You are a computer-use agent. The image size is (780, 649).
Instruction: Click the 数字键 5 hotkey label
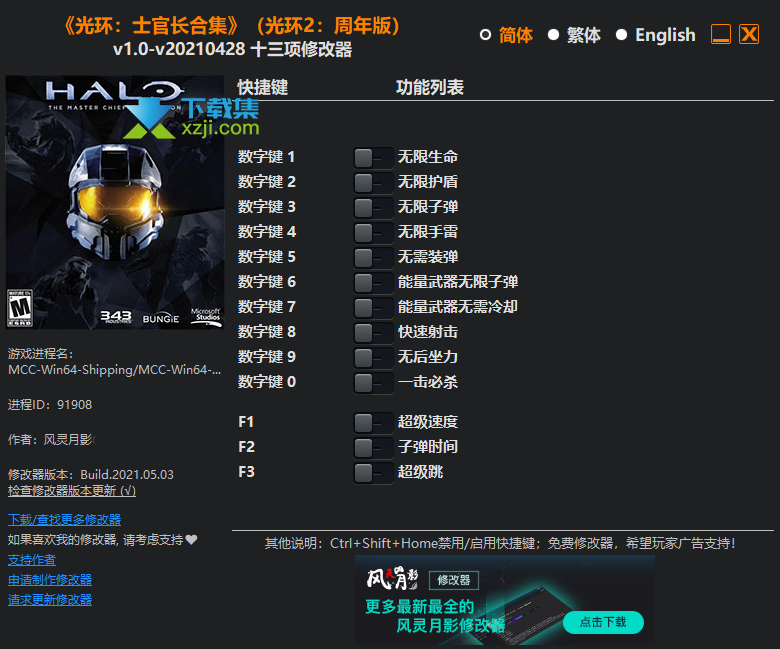[267, 257]
